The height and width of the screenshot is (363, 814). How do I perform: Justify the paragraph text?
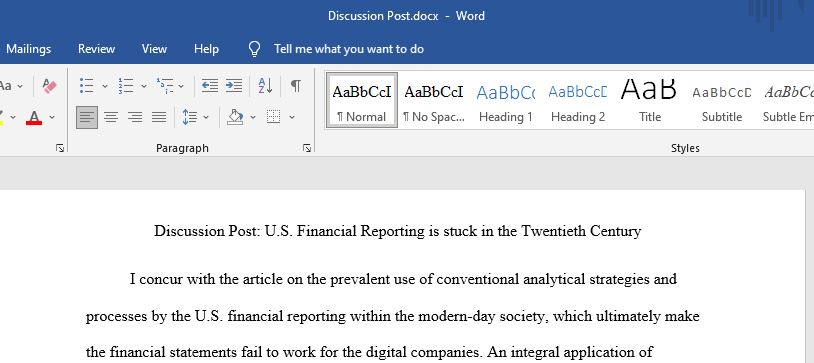159,117
